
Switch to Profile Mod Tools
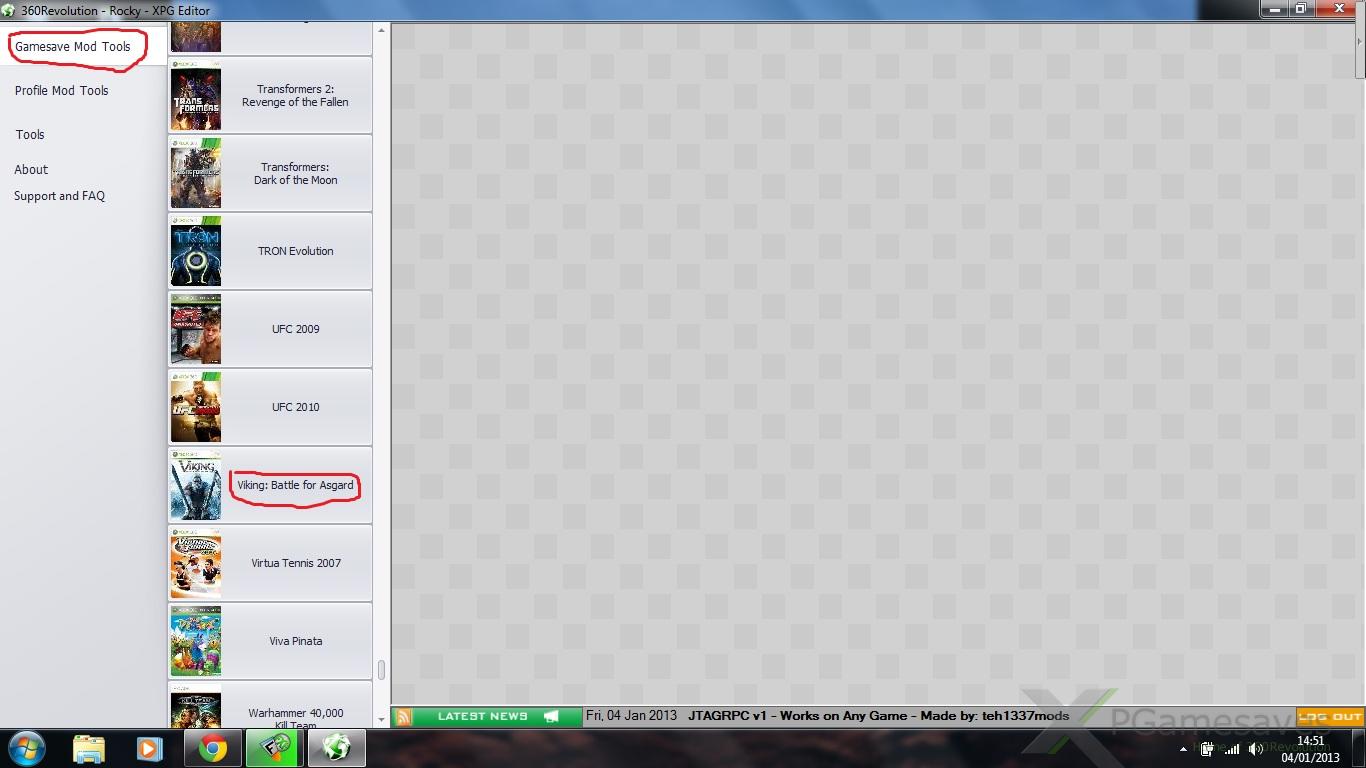click(61, 90)
